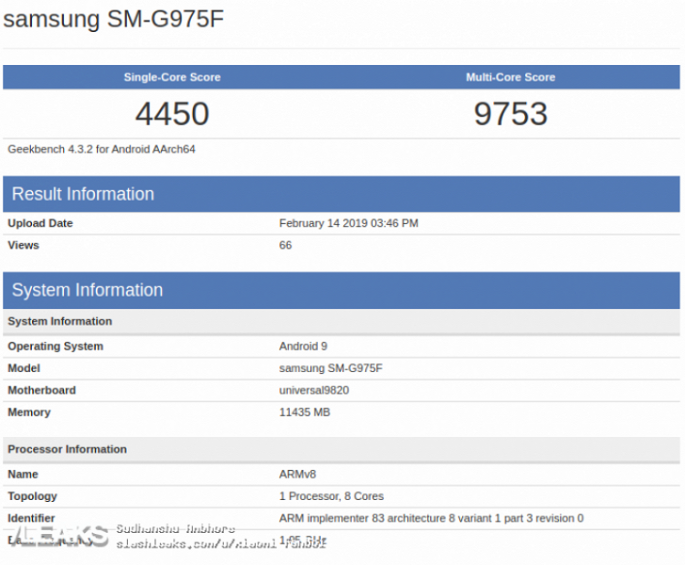This screenshot has height=565, width=685.
Task: Click the Topology value 1 Processor, 8 Cores
Action: [x=331, y=496]
